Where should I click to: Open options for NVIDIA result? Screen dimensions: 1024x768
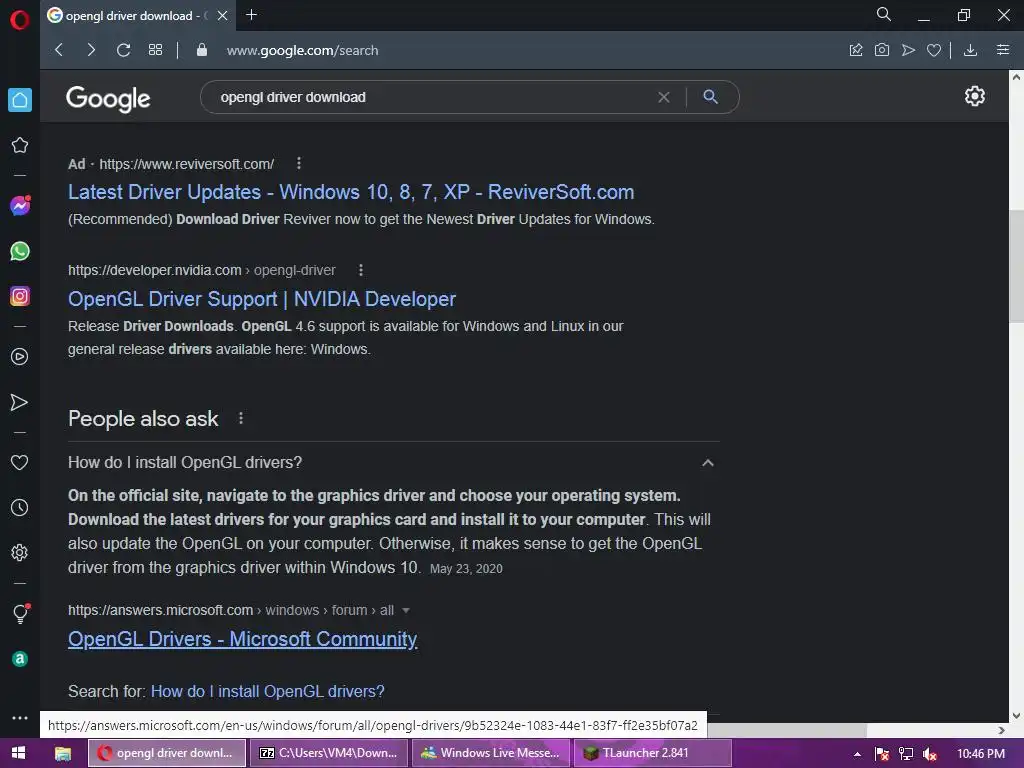point(361,270)
